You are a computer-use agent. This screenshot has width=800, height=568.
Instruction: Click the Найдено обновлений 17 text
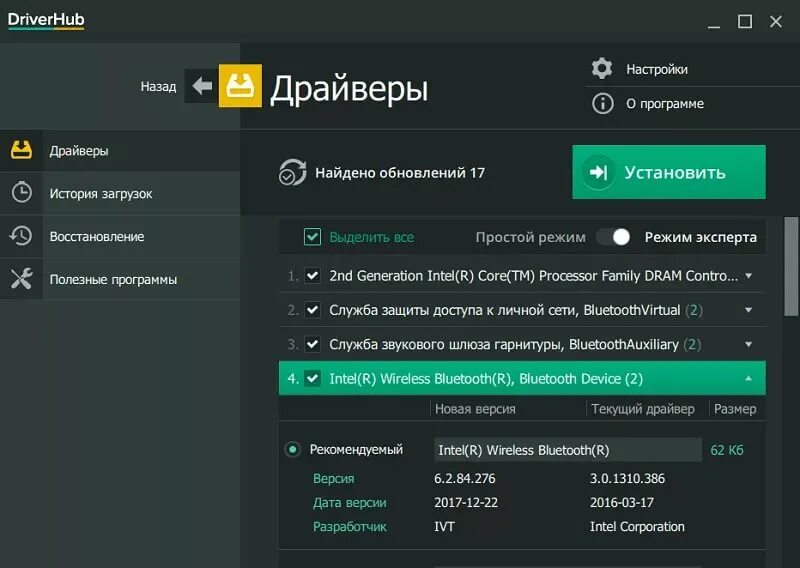click(x=399, y=172)
